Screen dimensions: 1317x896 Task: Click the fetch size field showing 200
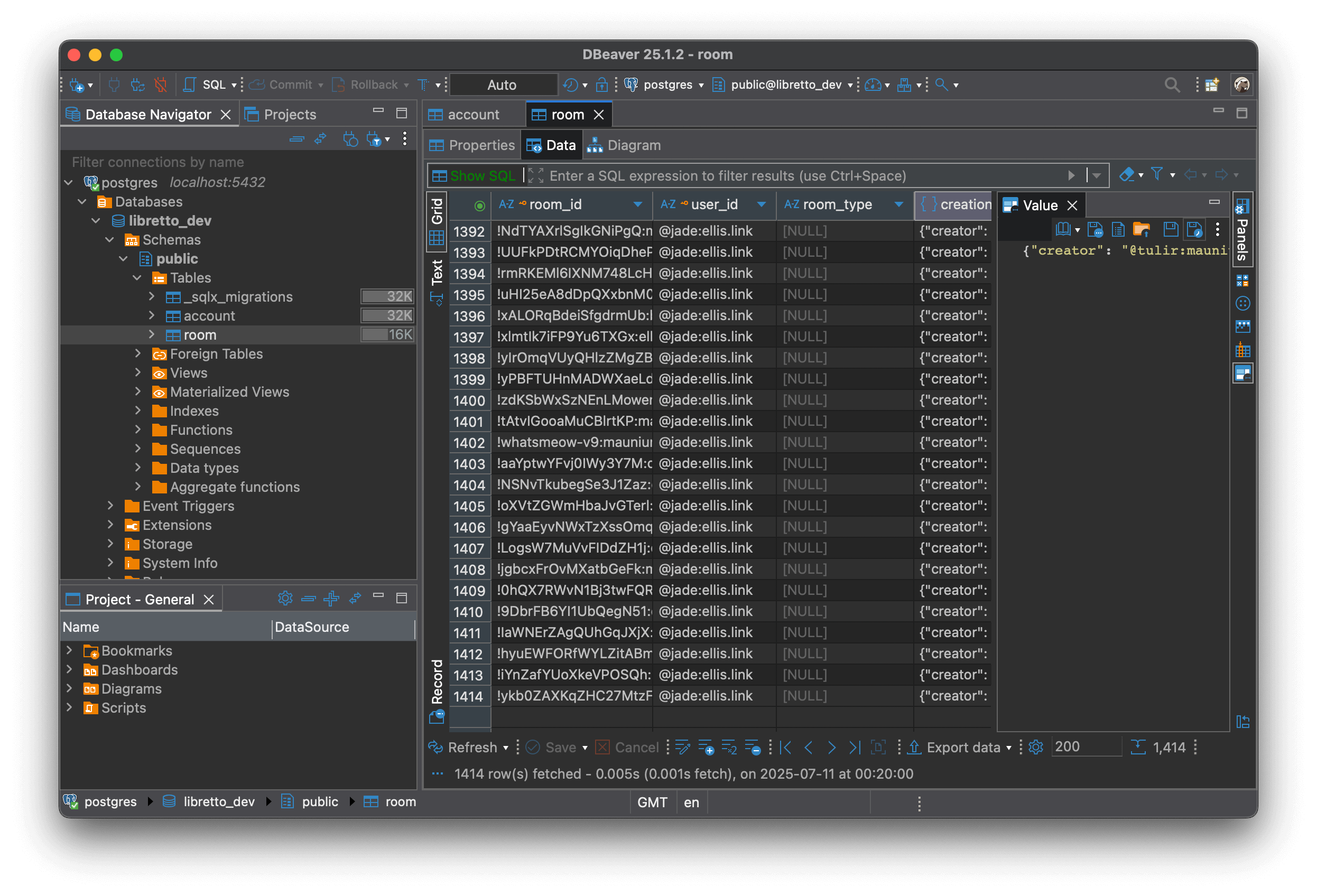click(x=1086, y=747)
